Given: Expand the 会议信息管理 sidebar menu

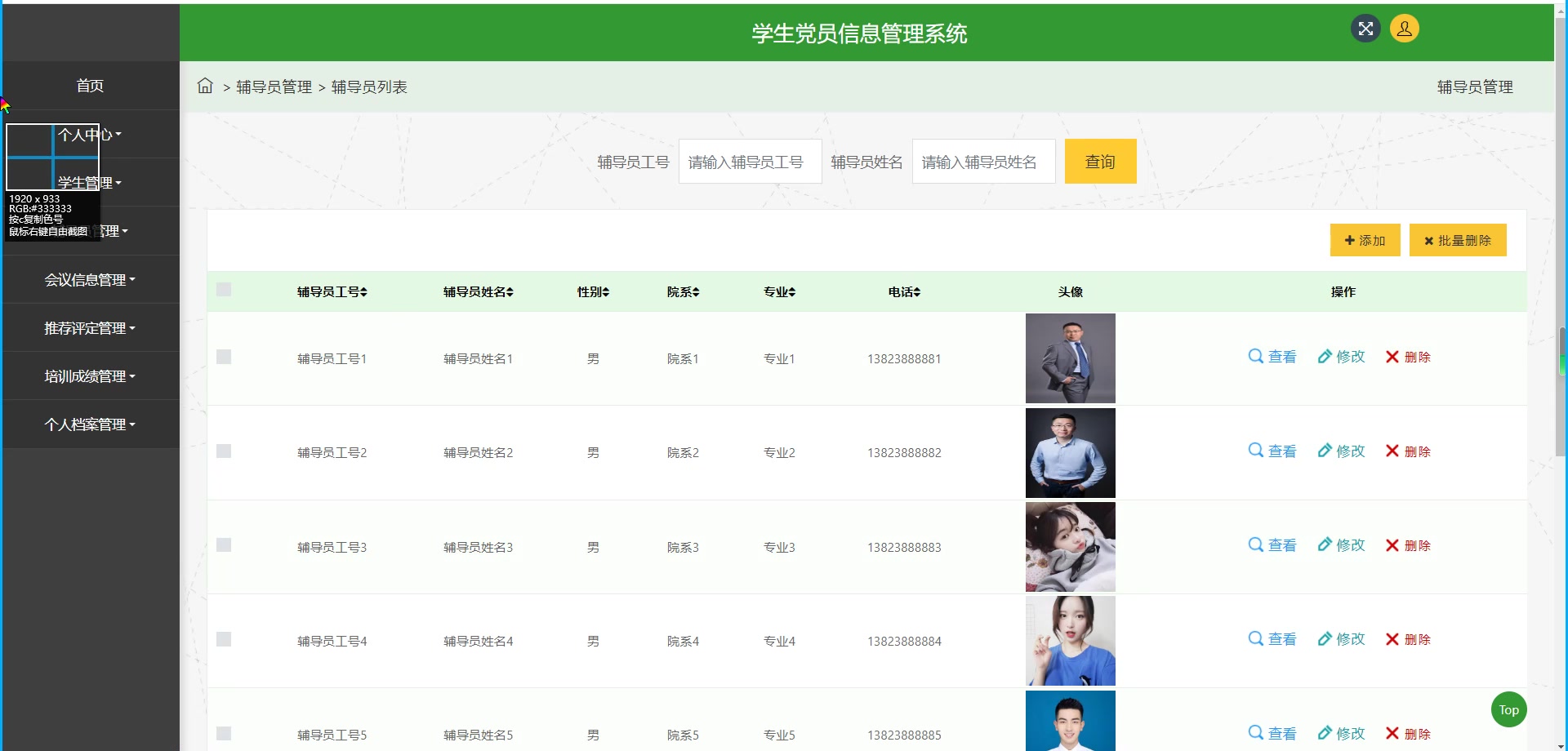Looking at the screenshot, I should pos(90,279).
